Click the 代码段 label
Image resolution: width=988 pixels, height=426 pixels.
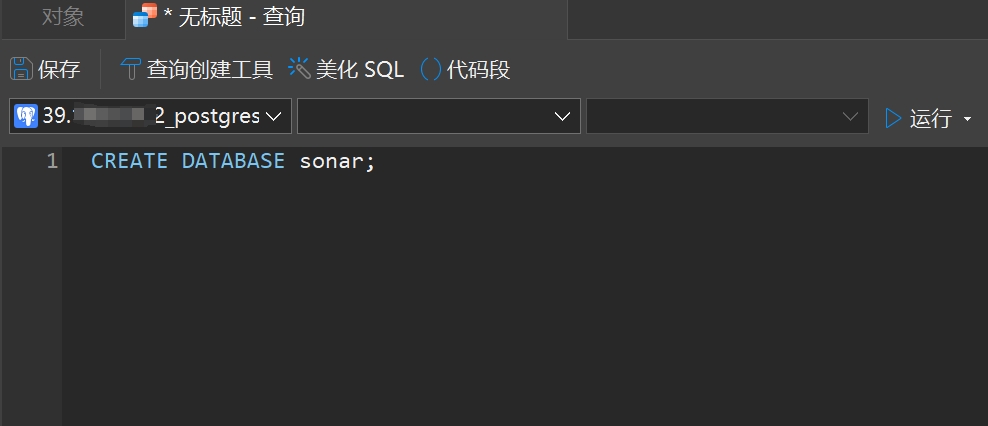point(478,69)
